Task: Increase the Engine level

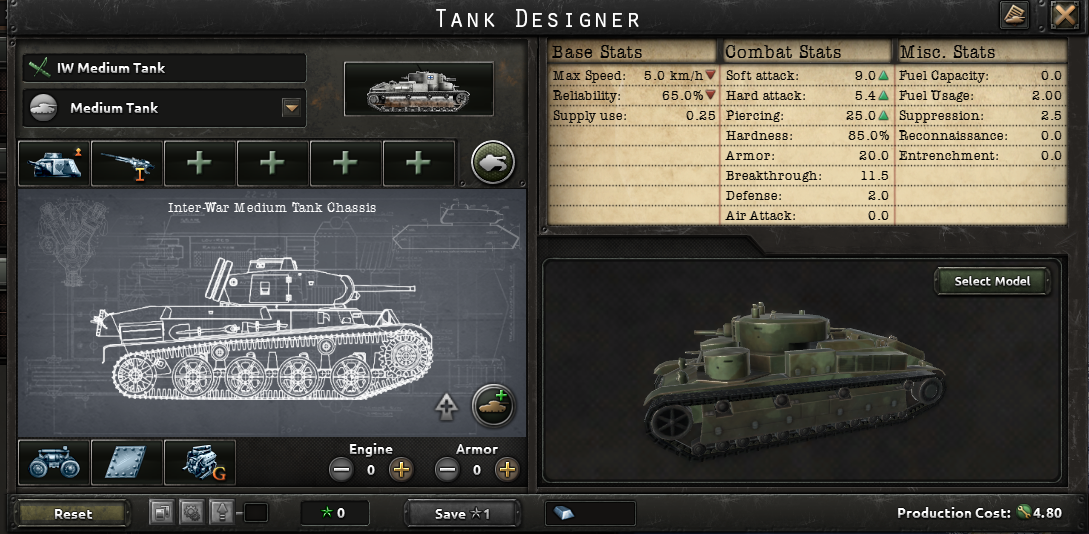Action: pos(401,470)
